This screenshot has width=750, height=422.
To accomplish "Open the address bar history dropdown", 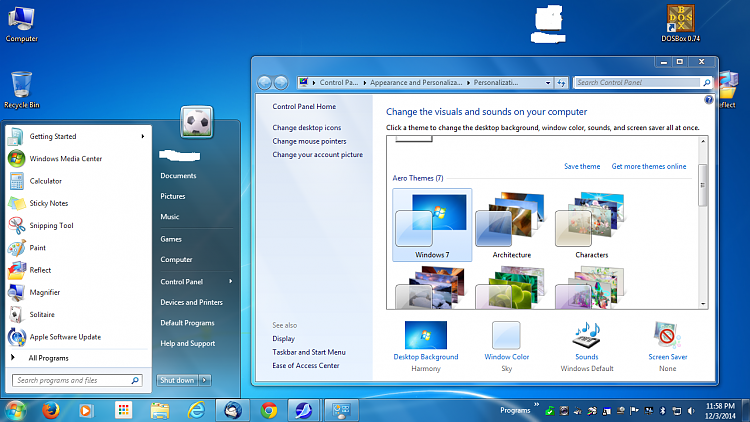I will coord(548,83).
